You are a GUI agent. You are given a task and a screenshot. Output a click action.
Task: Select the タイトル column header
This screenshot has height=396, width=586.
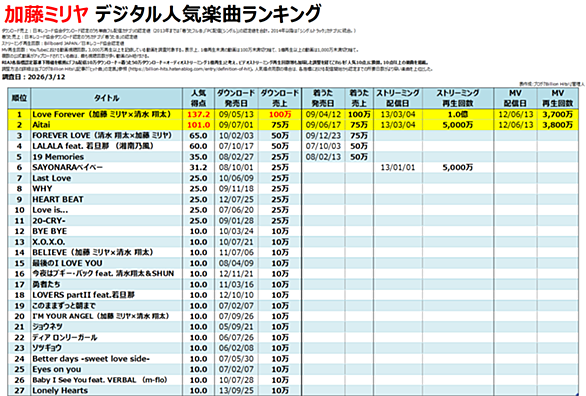107,98
